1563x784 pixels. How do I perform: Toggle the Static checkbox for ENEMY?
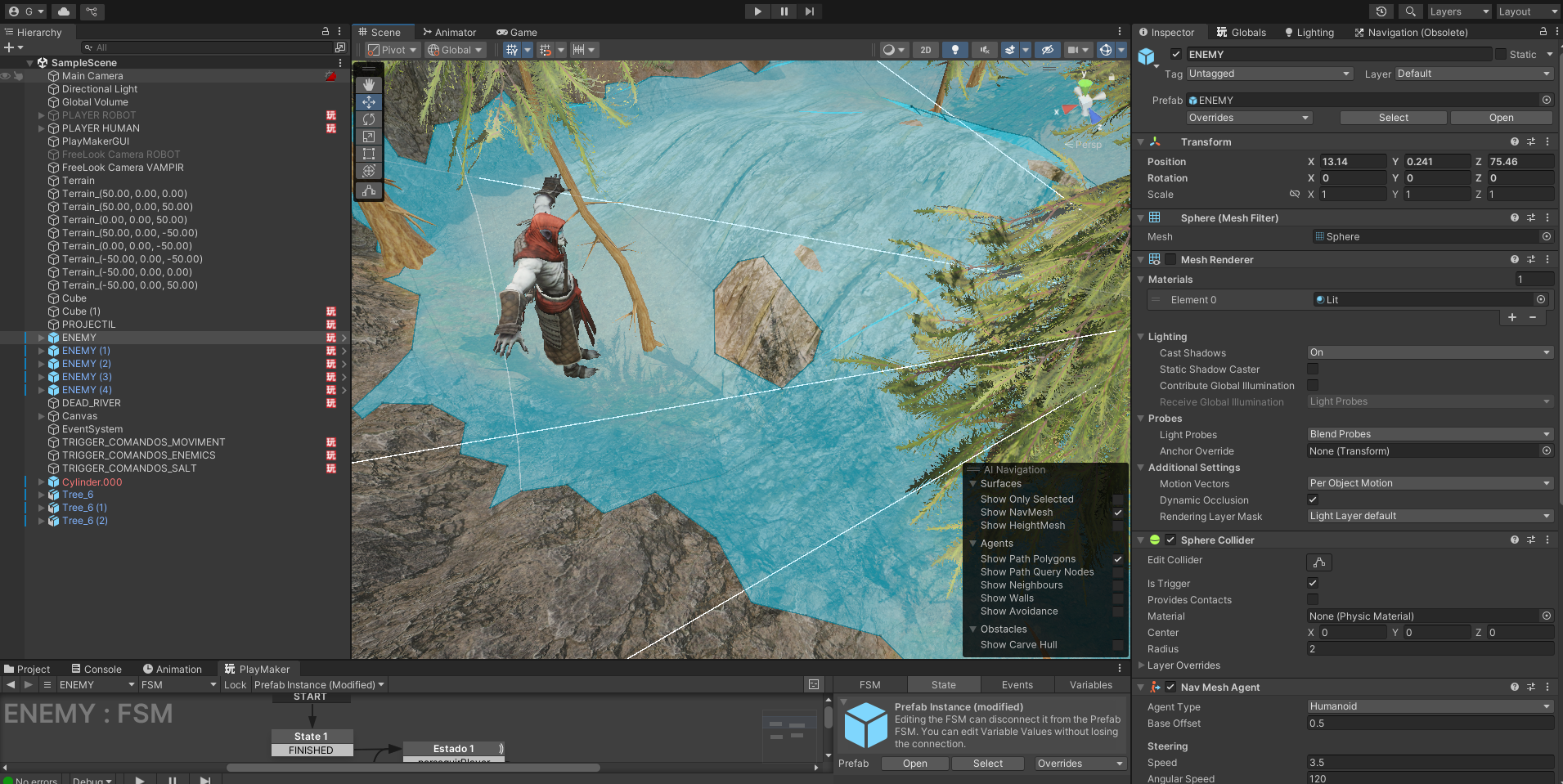coord(1501,54)
